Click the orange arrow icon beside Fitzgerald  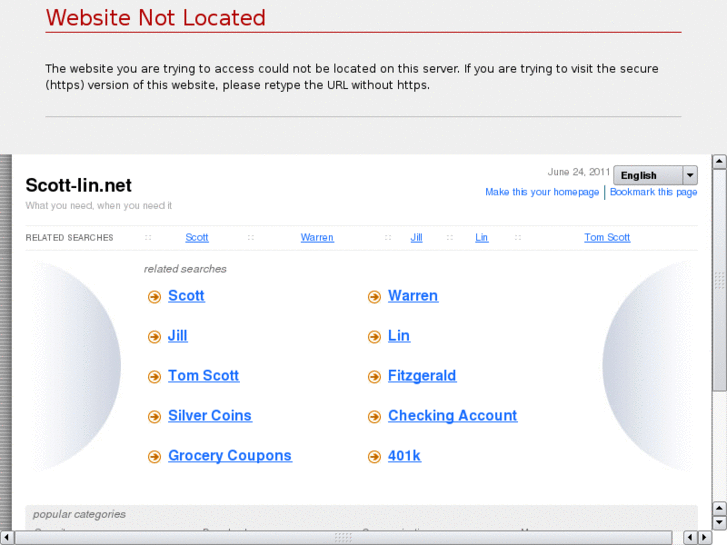(x=374, y=377)
